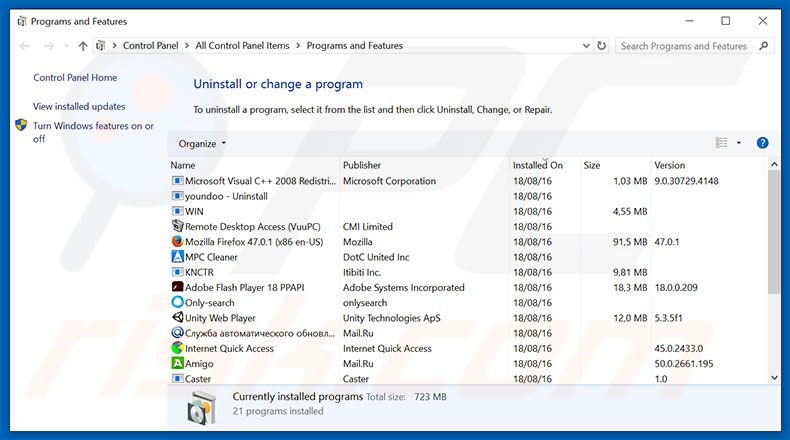Go back with the left arrow icon
The height and width of the screenshot is (440, 790).
[x=25, y=46]
